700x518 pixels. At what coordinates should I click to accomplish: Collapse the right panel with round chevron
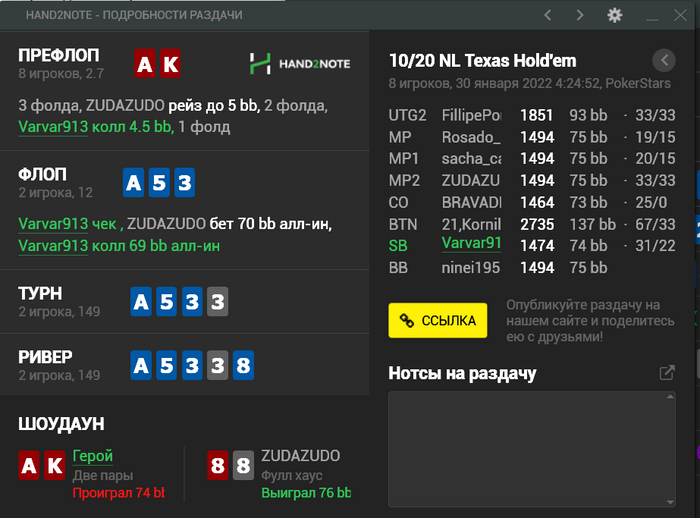pos(664,60)
